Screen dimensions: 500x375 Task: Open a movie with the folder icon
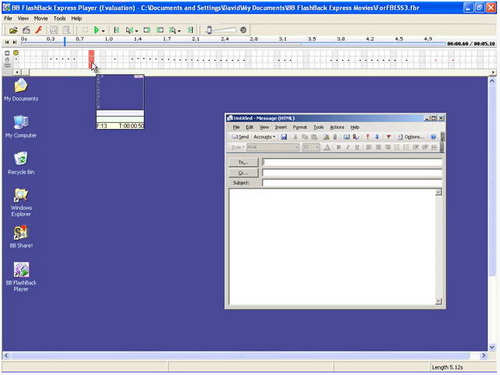(13, 30)
